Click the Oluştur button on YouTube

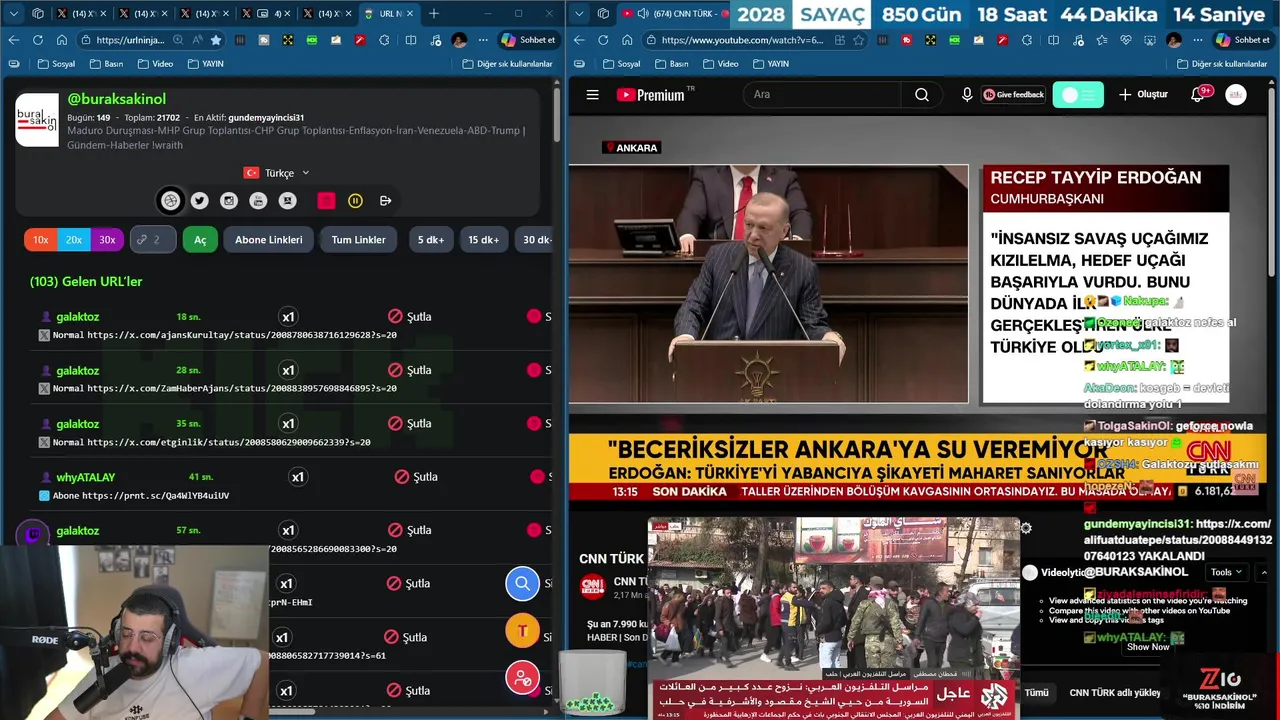pos(1143,95)
